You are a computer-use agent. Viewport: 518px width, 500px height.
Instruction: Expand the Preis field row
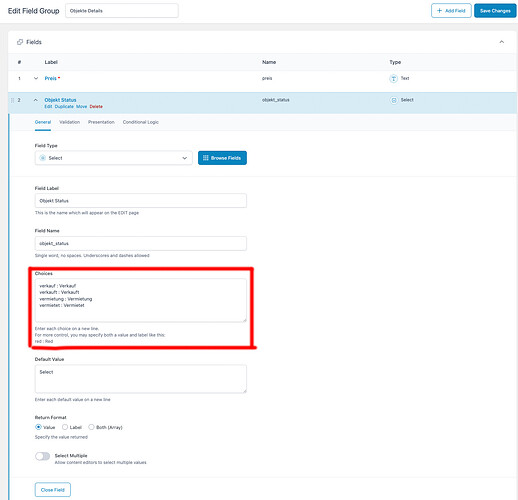pyautogui.click(x=36, y=78)
